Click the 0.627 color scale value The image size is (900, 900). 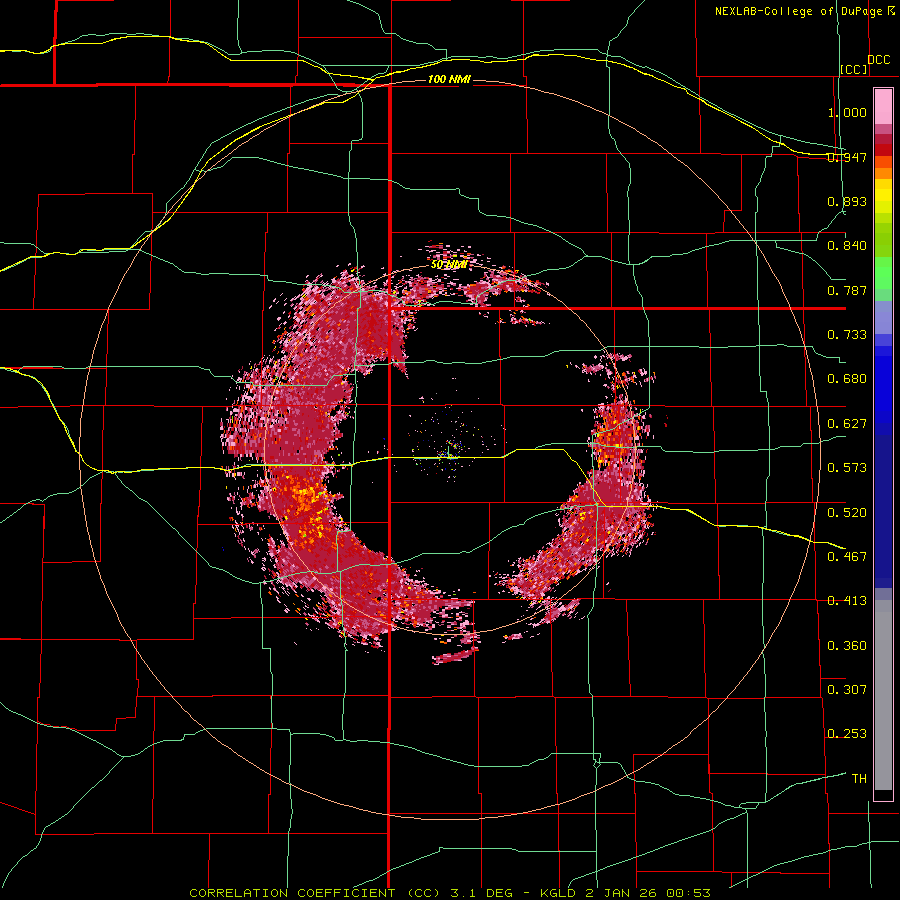tap(847, 424)
